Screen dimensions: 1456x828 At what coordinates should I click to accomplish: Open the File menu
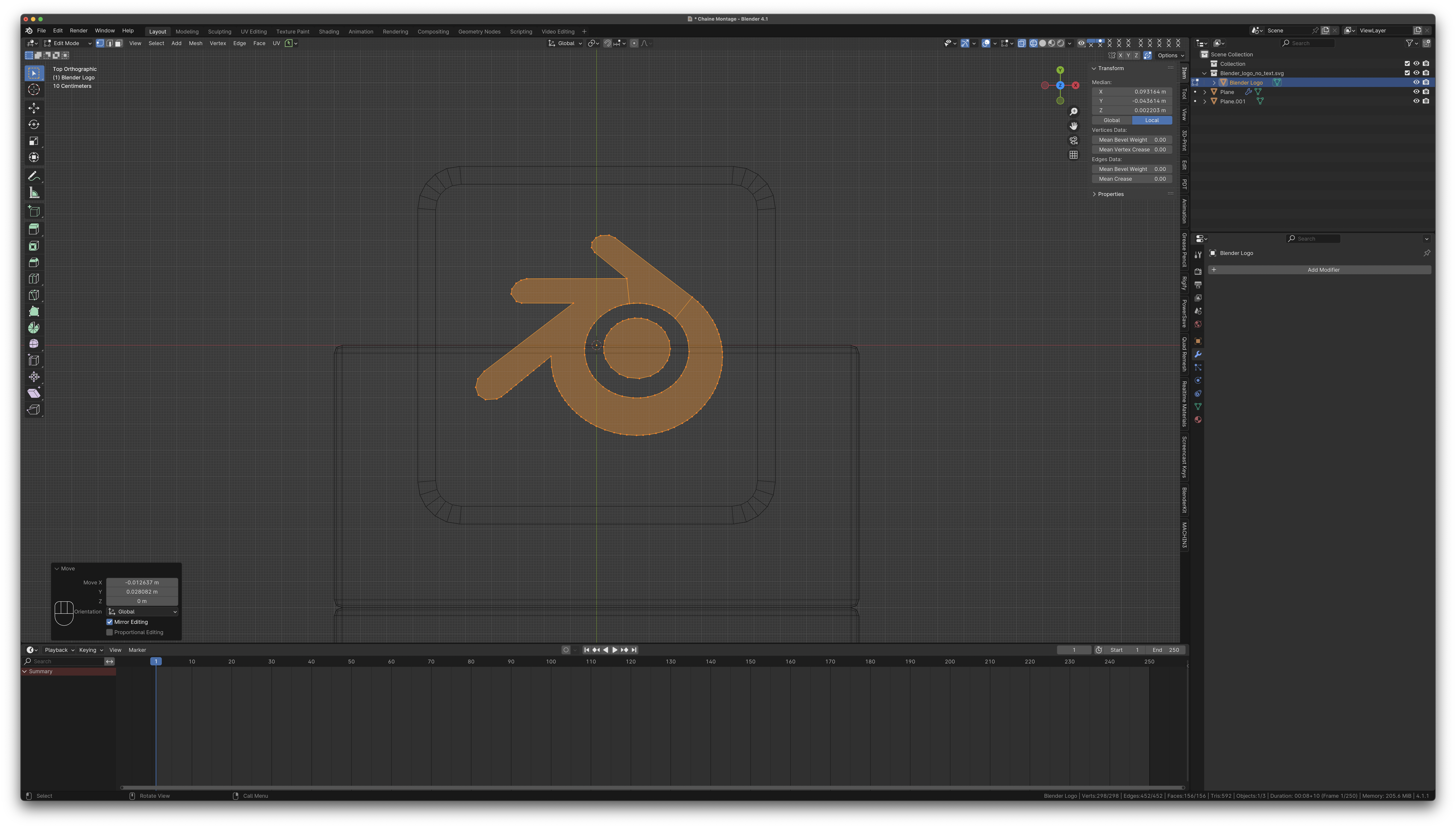41,31
